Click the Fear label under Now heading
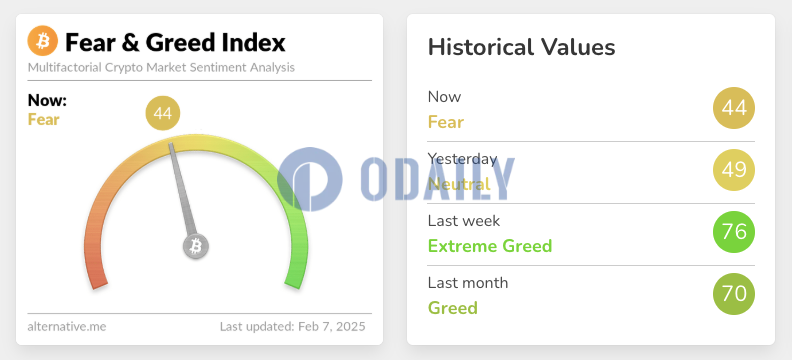Viewport: 792px width, 360px height. (x=43, y=120)
